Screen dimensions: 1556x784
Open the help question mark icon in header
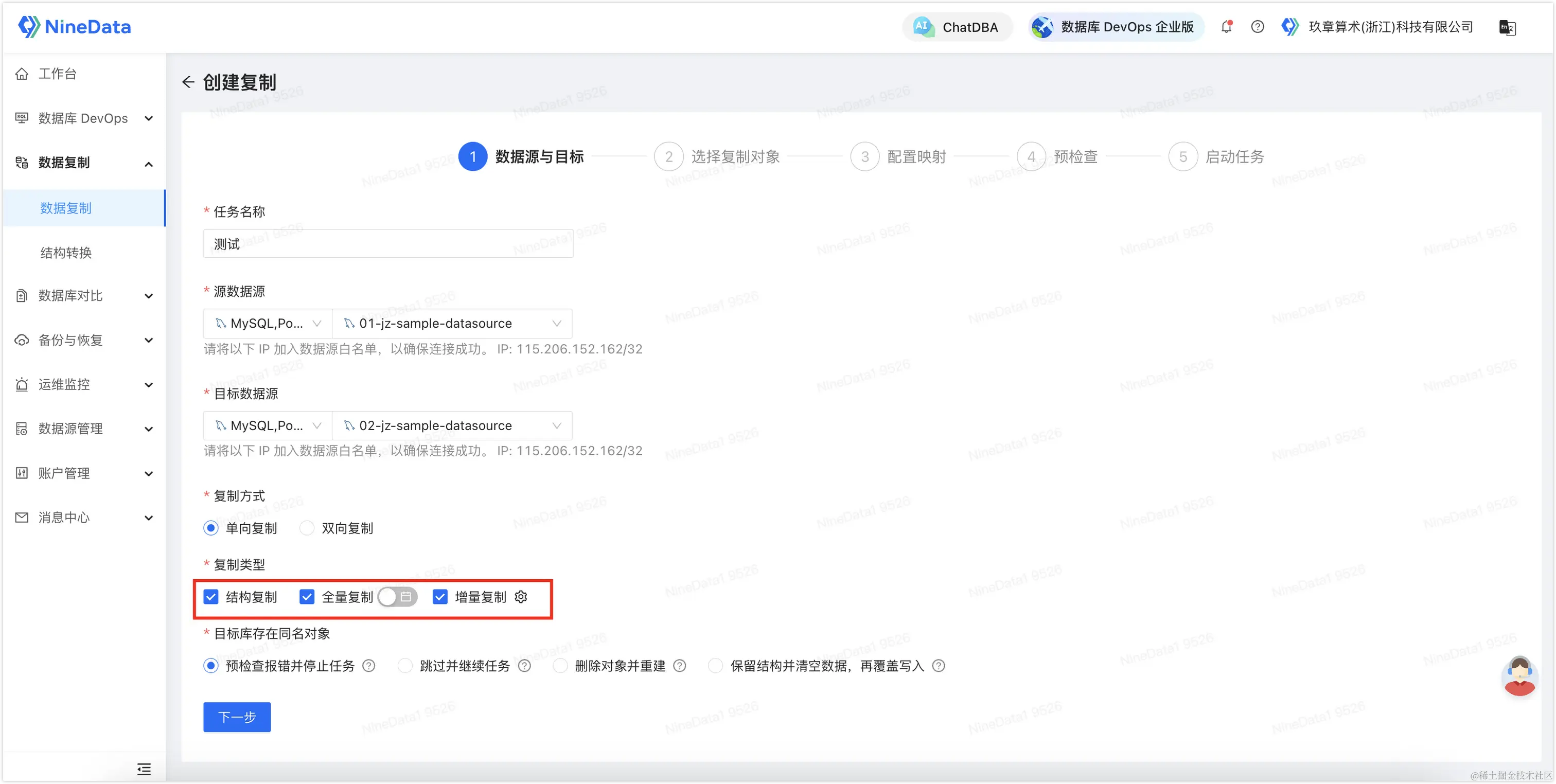pos(1257,27)
